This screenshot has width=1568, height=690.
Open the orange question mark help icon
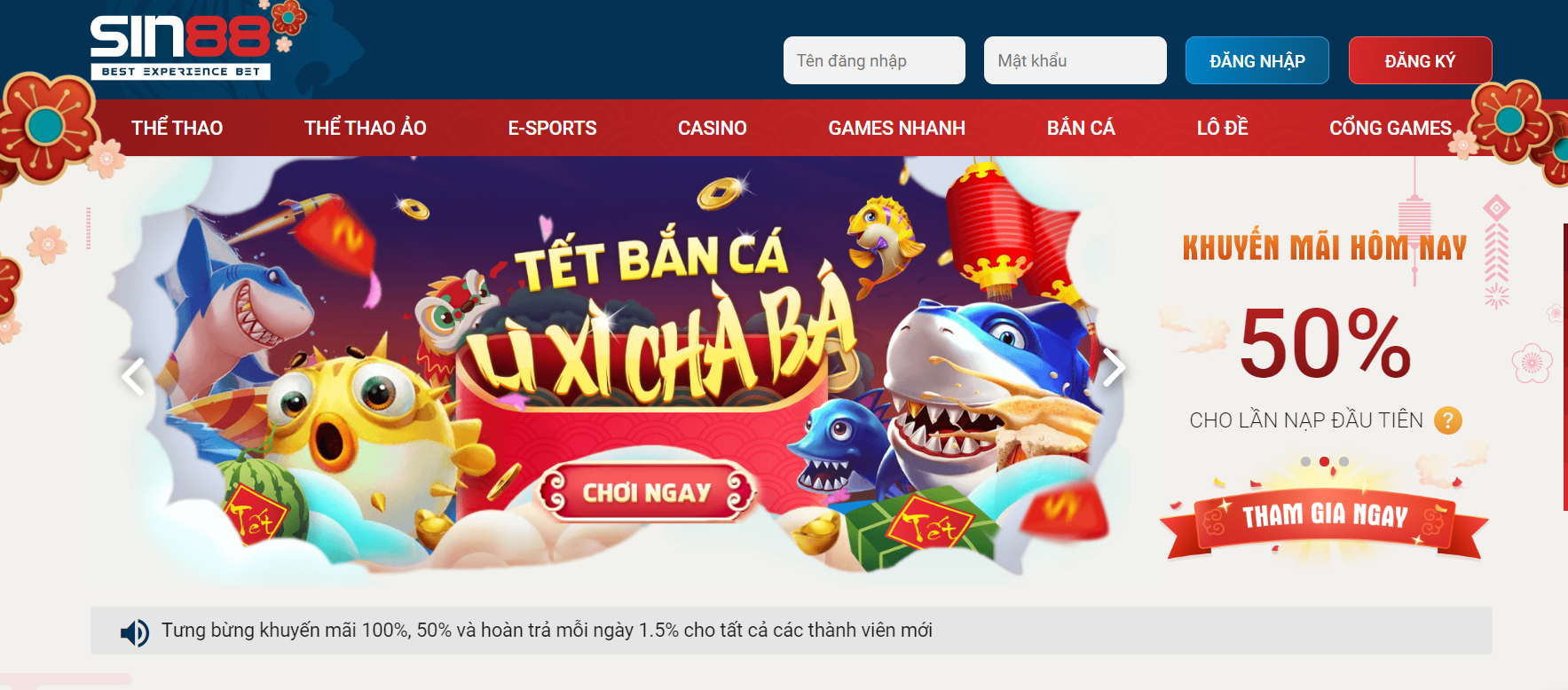1447,420
